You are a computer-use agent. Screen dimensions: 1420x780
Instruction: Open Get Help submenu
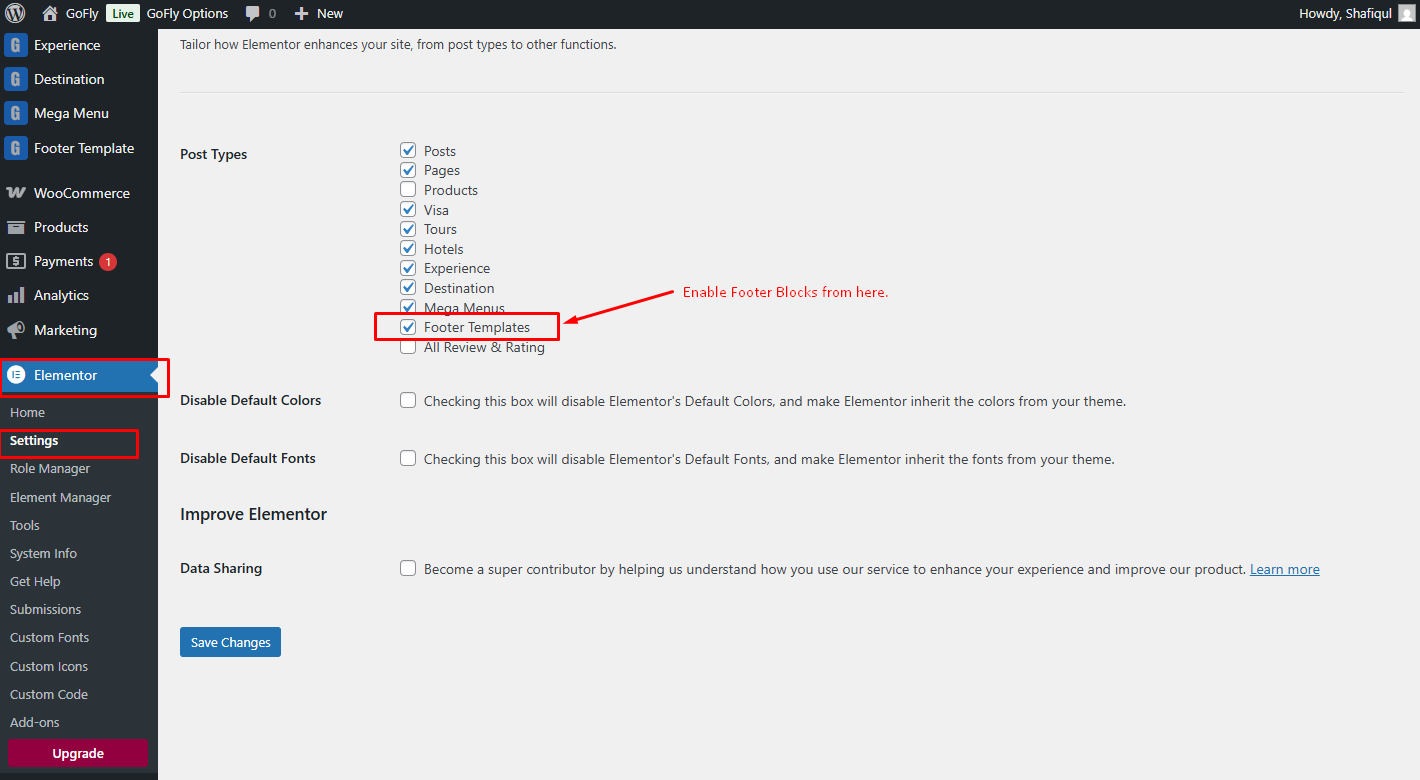pos(35,581)
